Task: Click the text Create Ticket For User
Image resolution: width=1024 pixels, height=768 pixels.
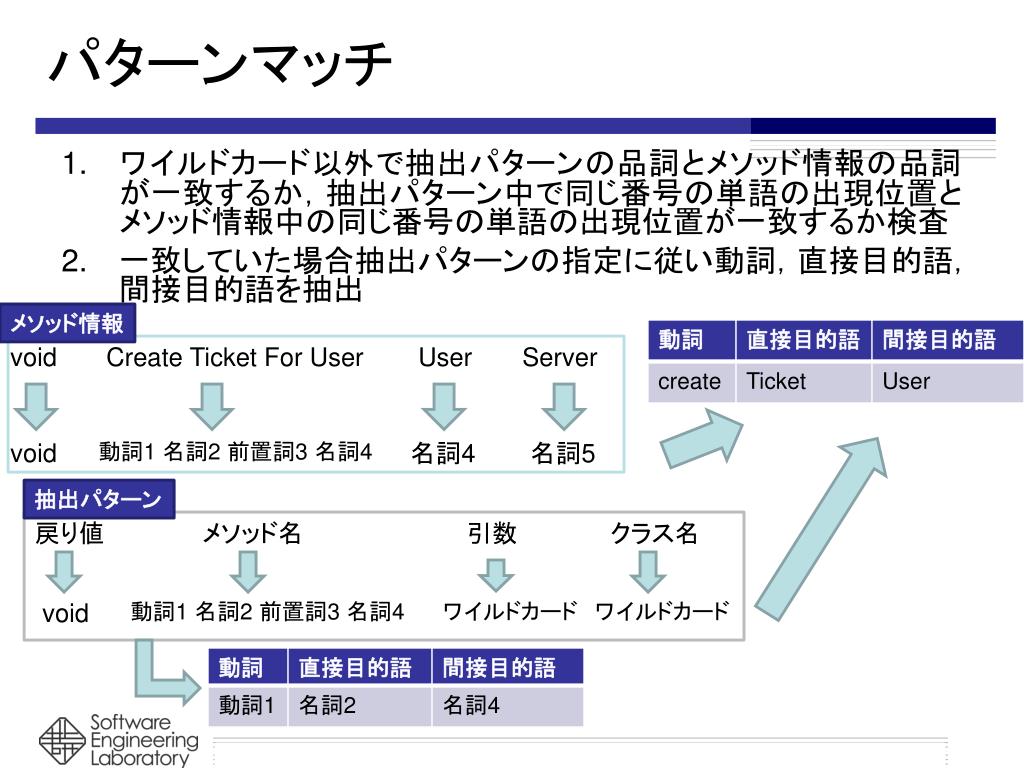Action: [234, 357]
